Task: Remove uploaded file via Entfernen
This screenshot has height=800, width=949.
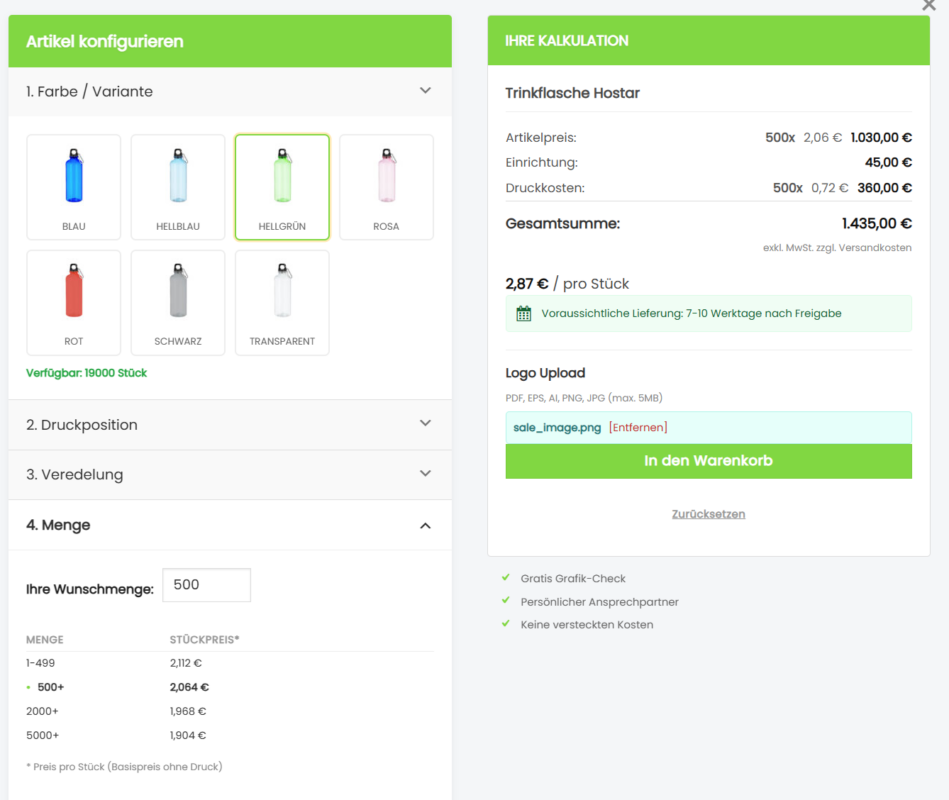Action: [638, 428]
